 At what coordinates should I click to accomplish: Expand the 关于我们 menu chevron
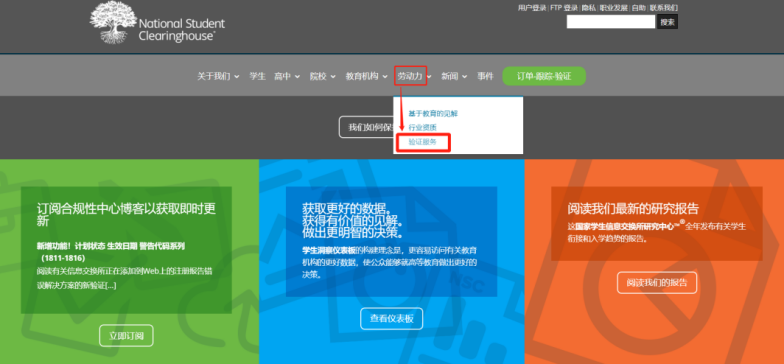point(236,76)
